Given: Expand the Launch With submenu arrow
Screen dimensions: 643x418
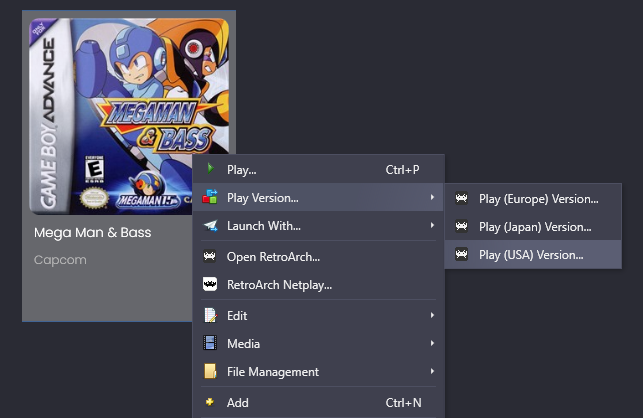Looking at the screenshot, I should click(x=432, y=225).
